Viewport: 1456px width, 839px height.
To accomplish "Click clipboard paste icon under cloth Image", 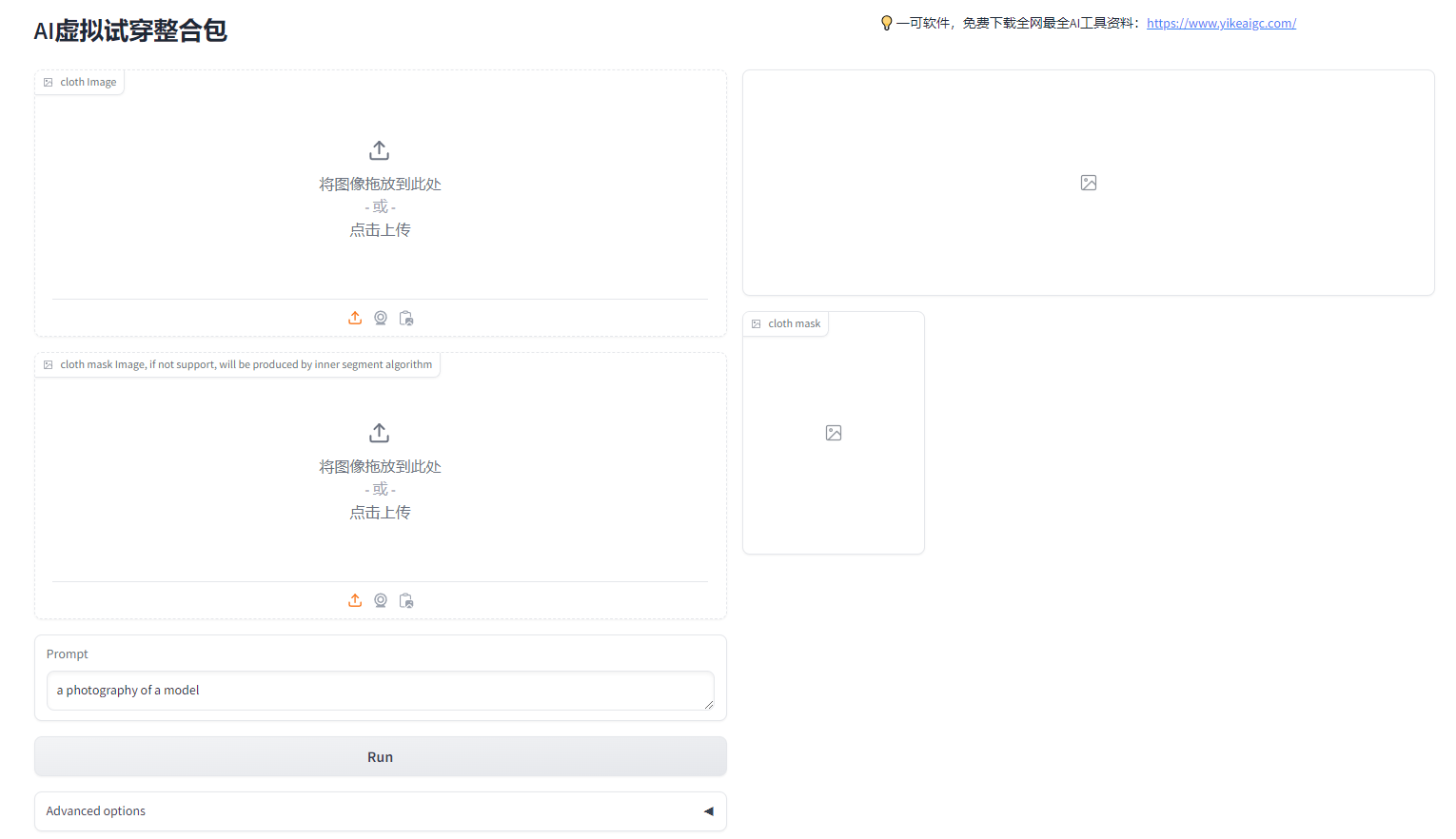I will pos(406,318).
